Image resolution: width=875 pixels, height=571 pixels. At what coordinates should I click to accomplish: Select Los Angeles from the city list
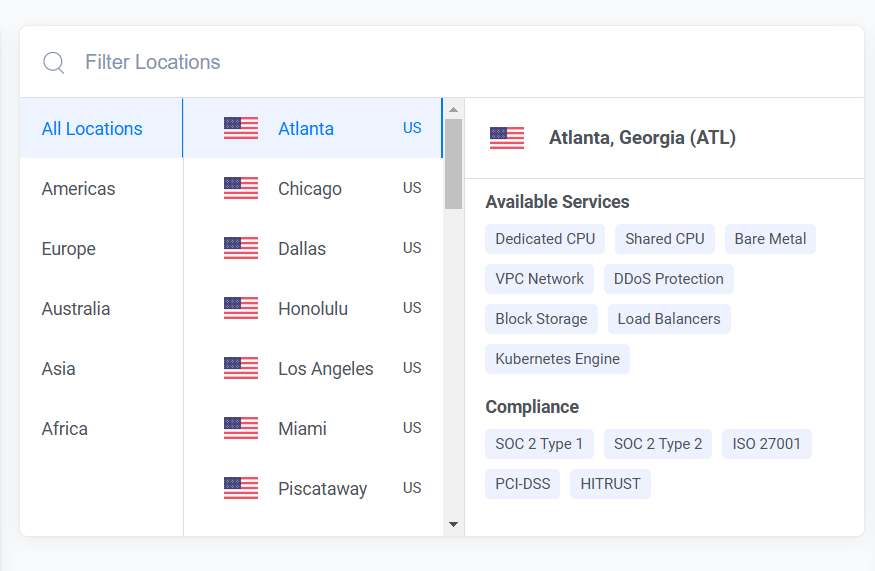[313, 368]
